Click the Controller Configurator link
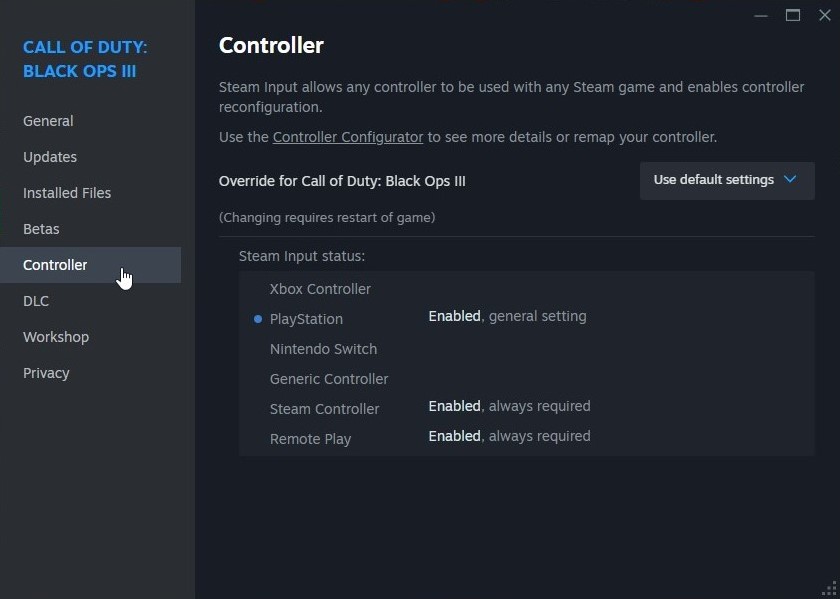This screenshot has height=599, width=840. point(348,137)
